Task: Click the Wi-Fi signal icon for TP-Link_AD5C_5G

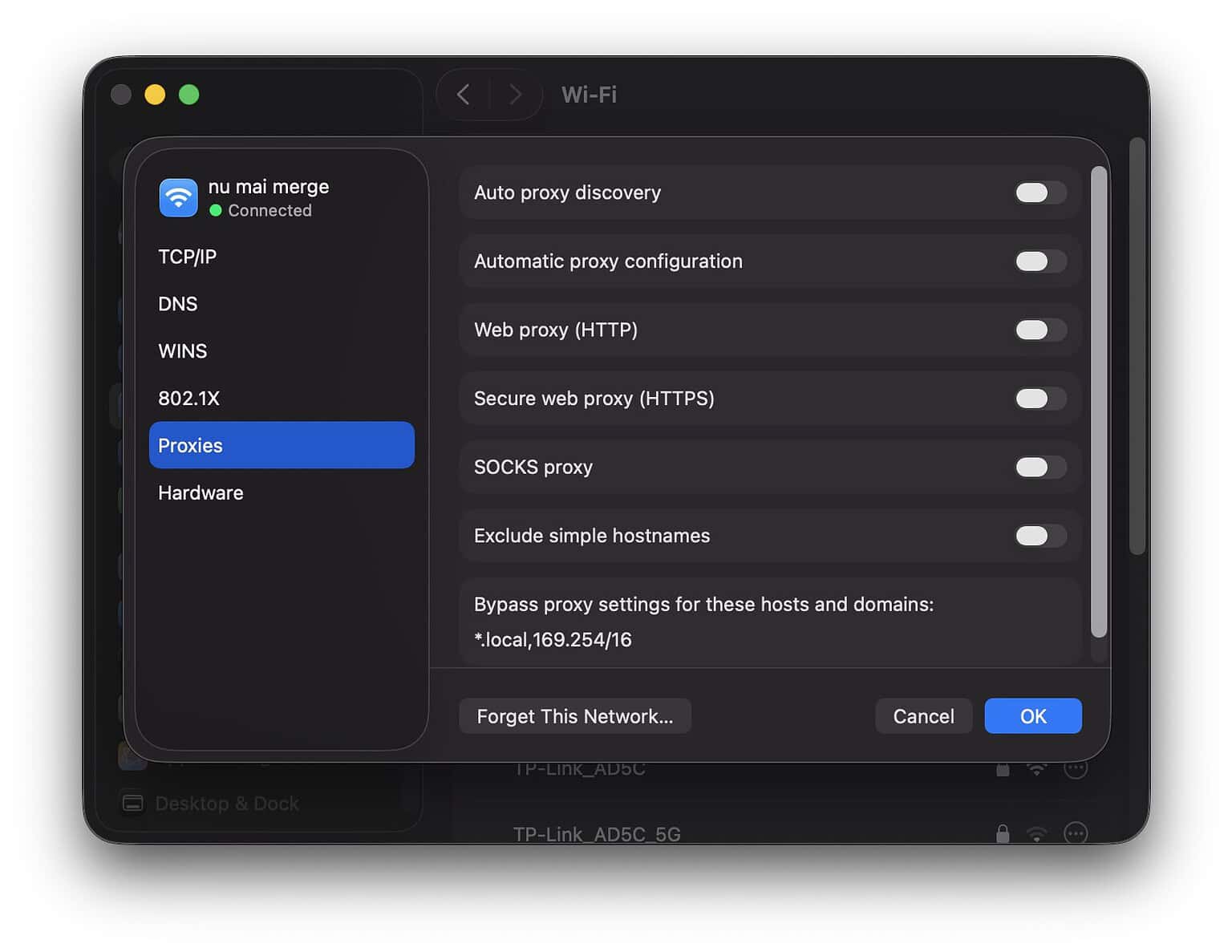Action: pyautogui.click(x=1038, y=834)
